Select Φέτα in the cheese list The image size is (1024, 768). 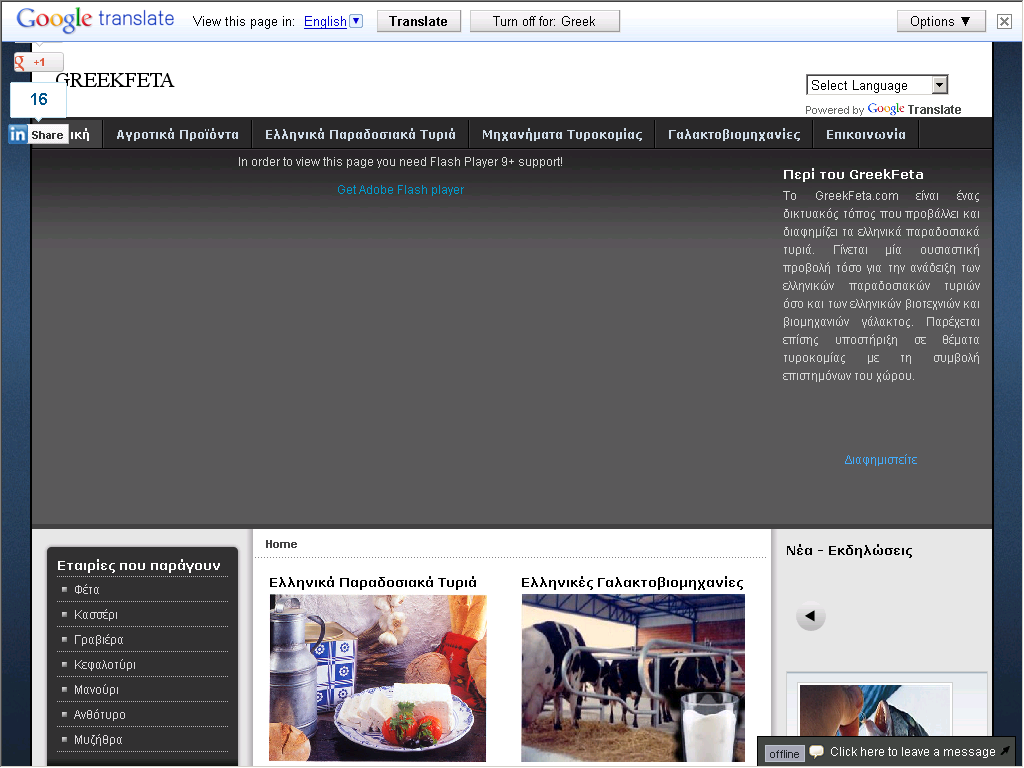pos(87,590)
